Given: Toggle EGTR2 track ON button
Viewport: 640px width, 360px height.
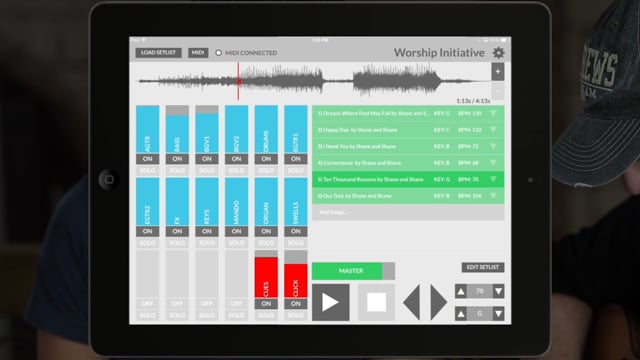Looking at the screenshot, I should pos(147,231).
